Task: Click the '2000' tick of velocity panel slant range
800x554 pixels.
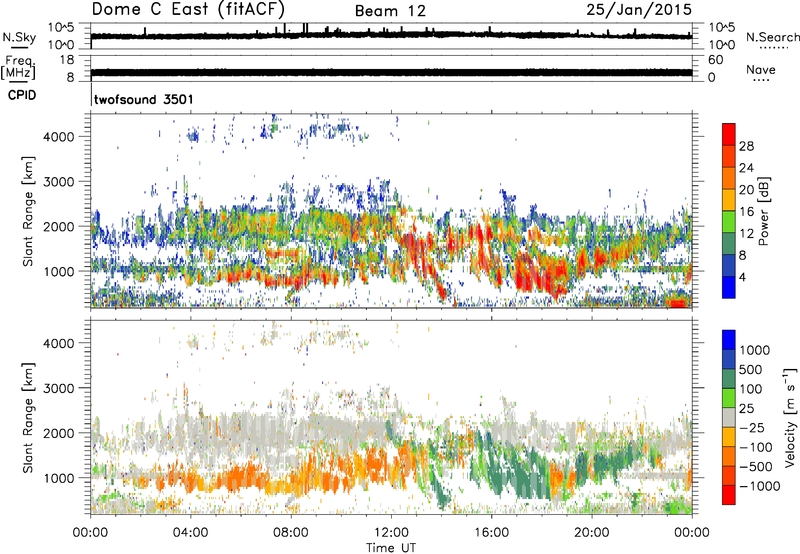Action: coord(59,433)
